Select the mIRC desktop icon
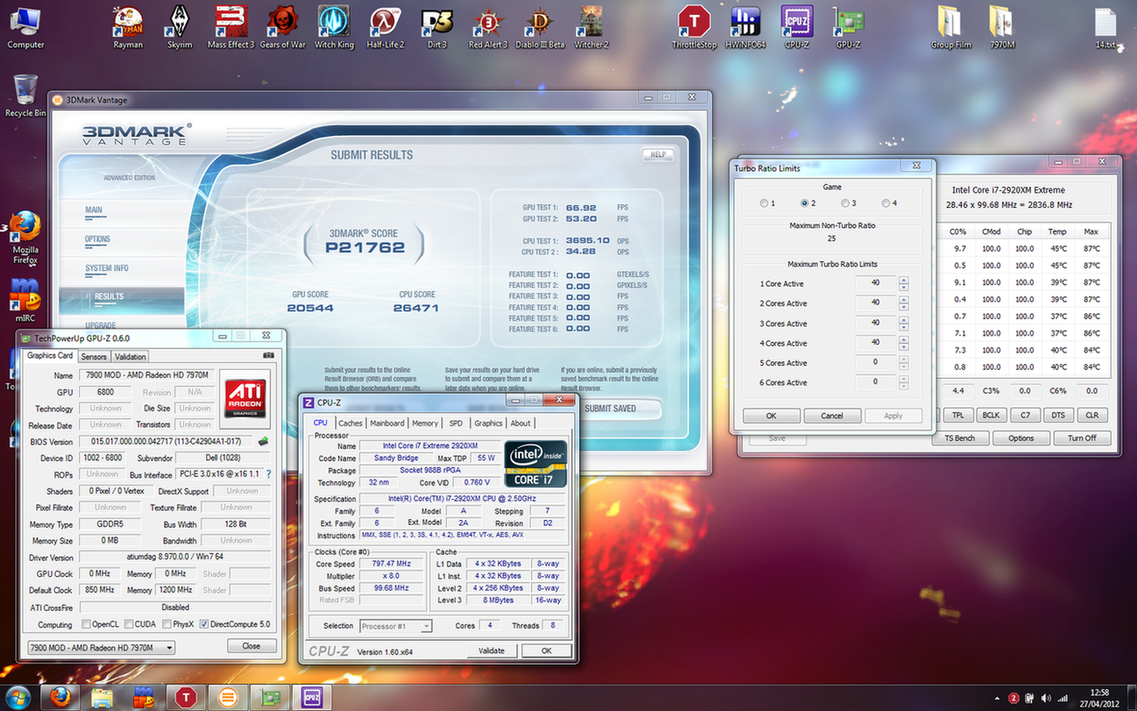This screenshot has height=711, width=1137. [x=25, y=300]
